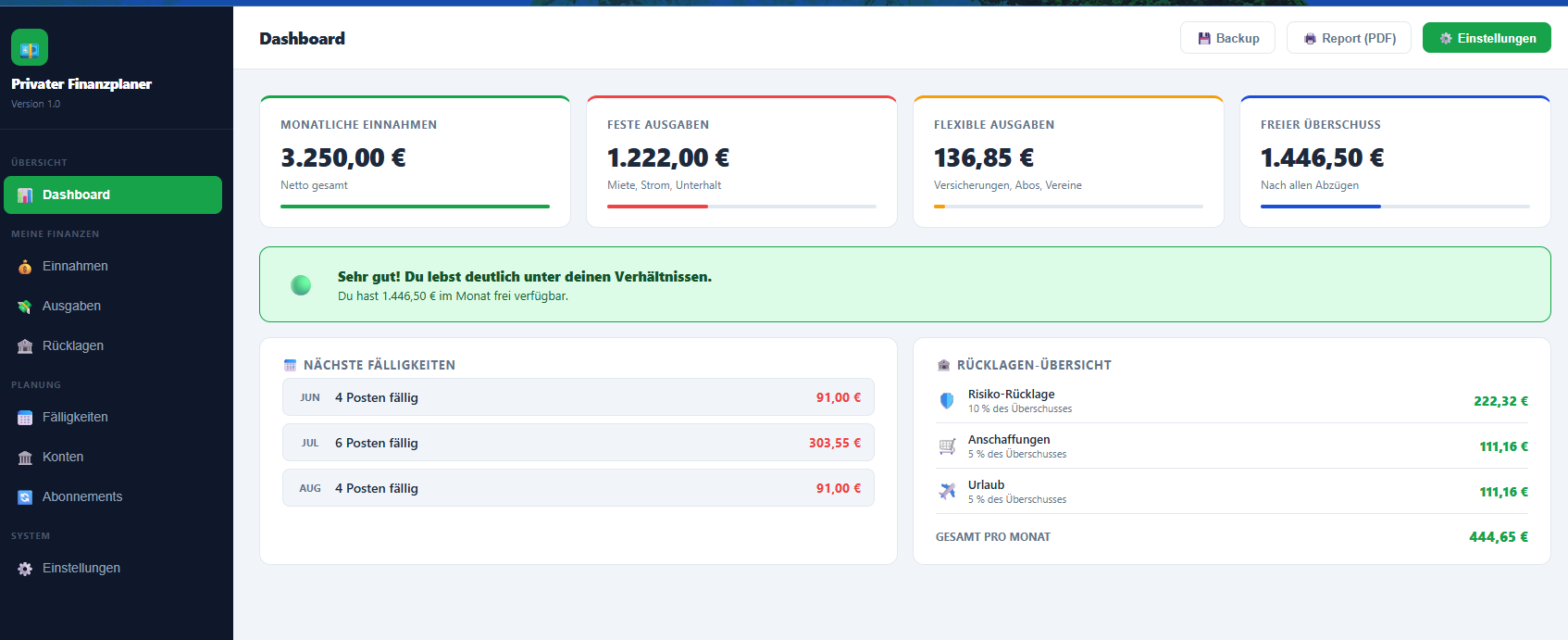Viewport: 1568px width, 640px height.
Task: Open the JUL 6 Posten fällig row
Action: tap(579, 443)
